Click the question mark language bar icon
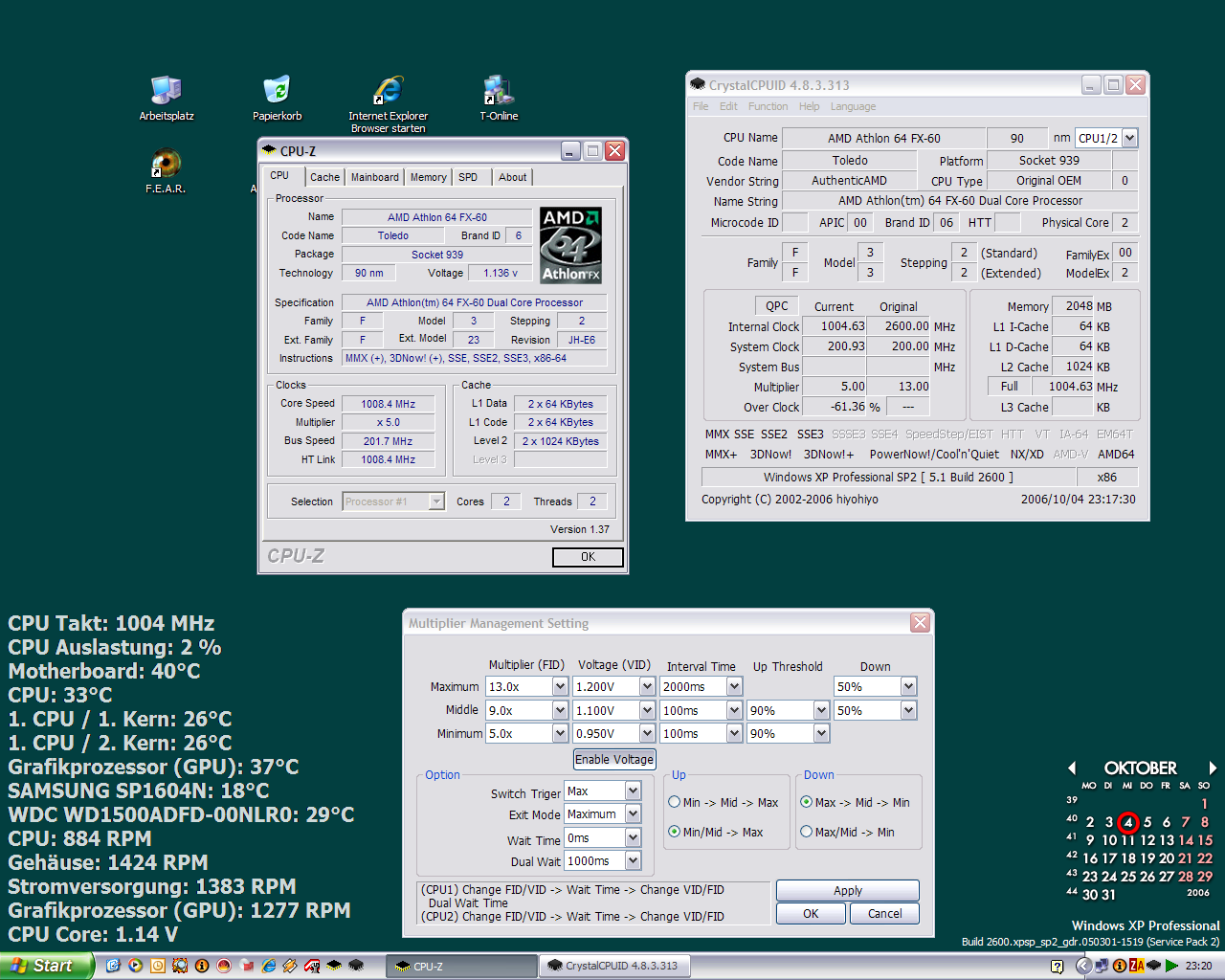The width and height of the screenshot is (1225, 980). [x=1058, y=967]
